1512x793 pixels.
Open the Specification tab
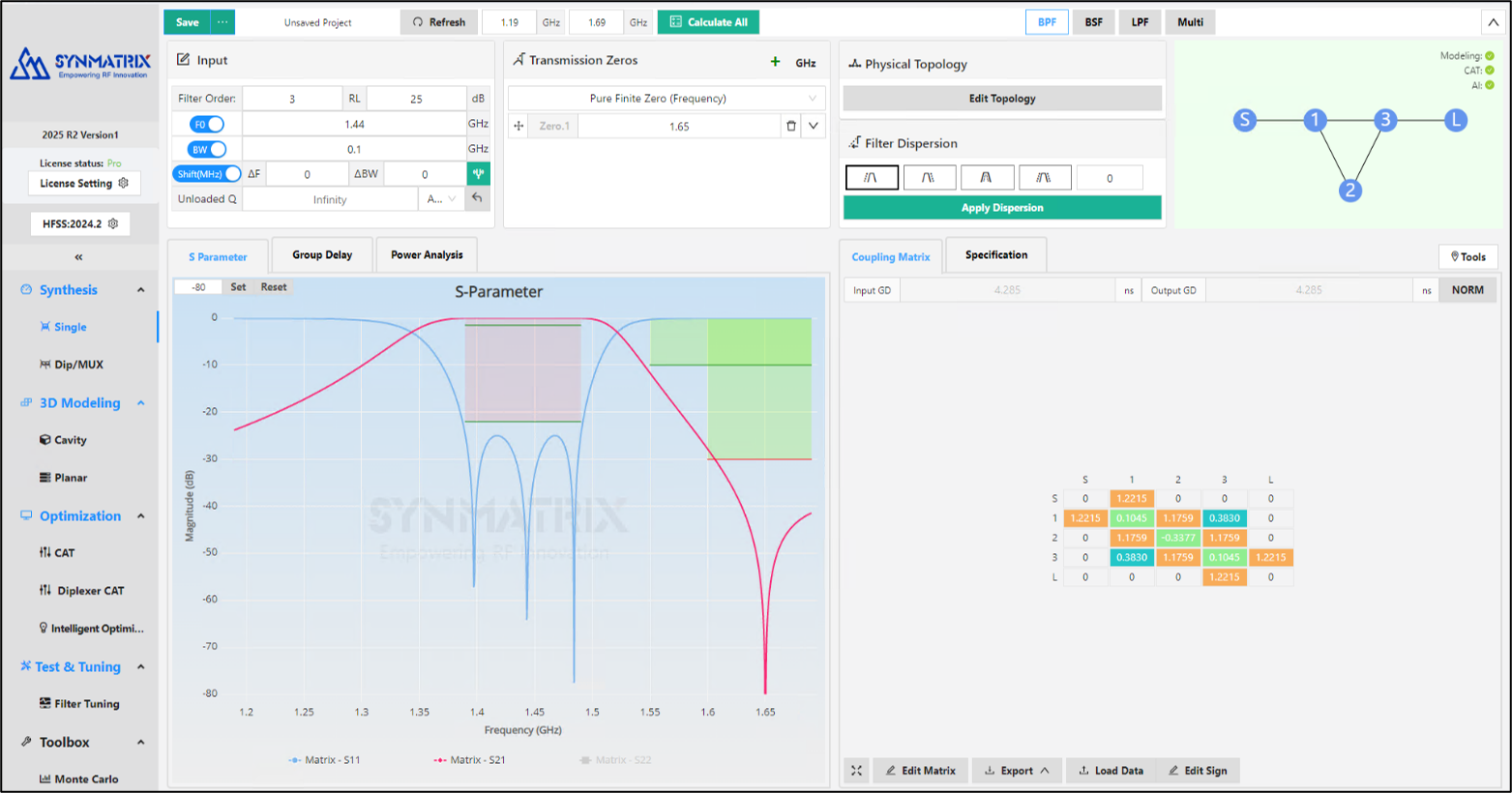[x=995, y=255]
